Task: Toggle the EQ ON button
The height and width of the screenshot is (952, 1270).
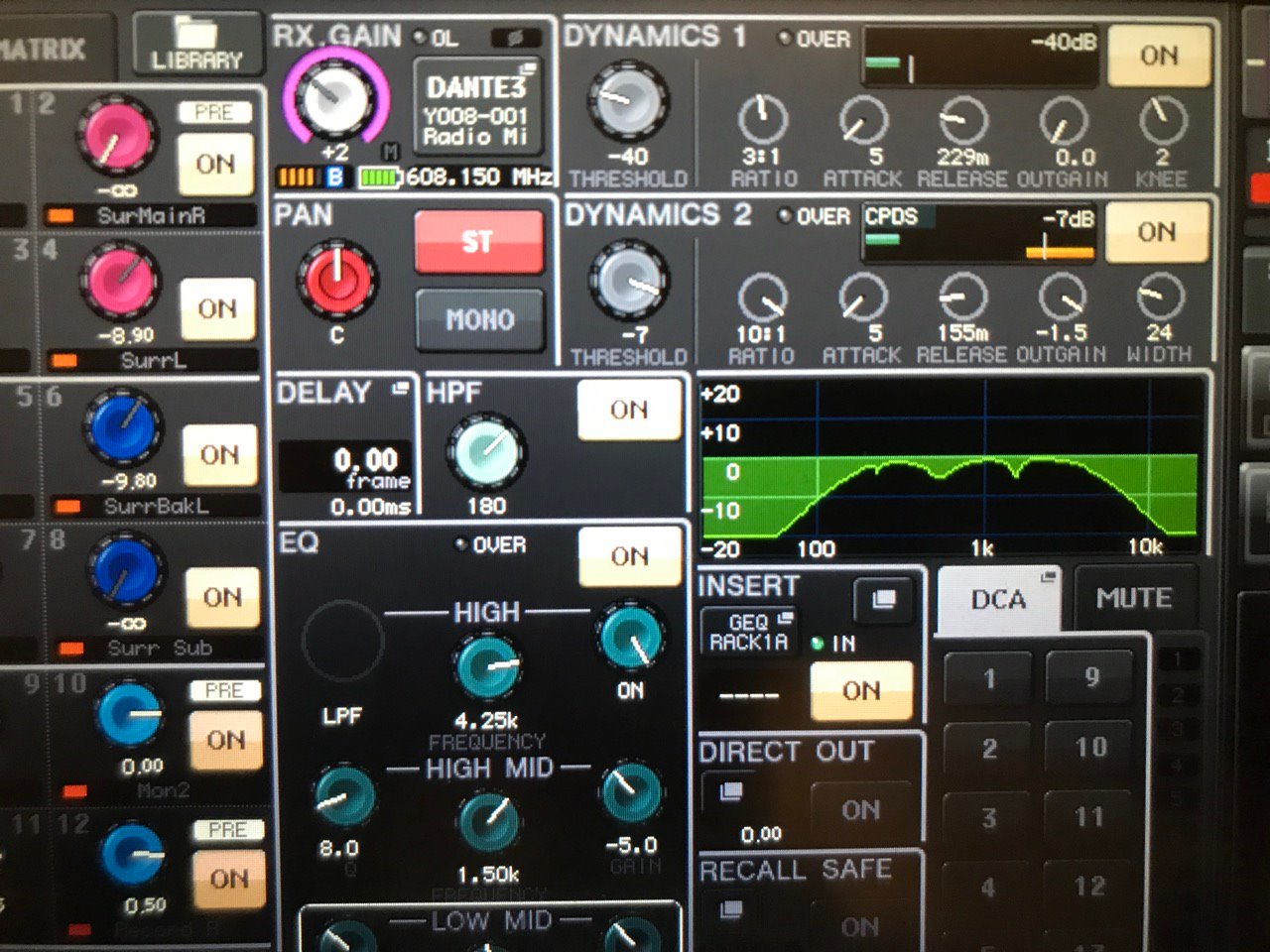Action: coord(629,556)
